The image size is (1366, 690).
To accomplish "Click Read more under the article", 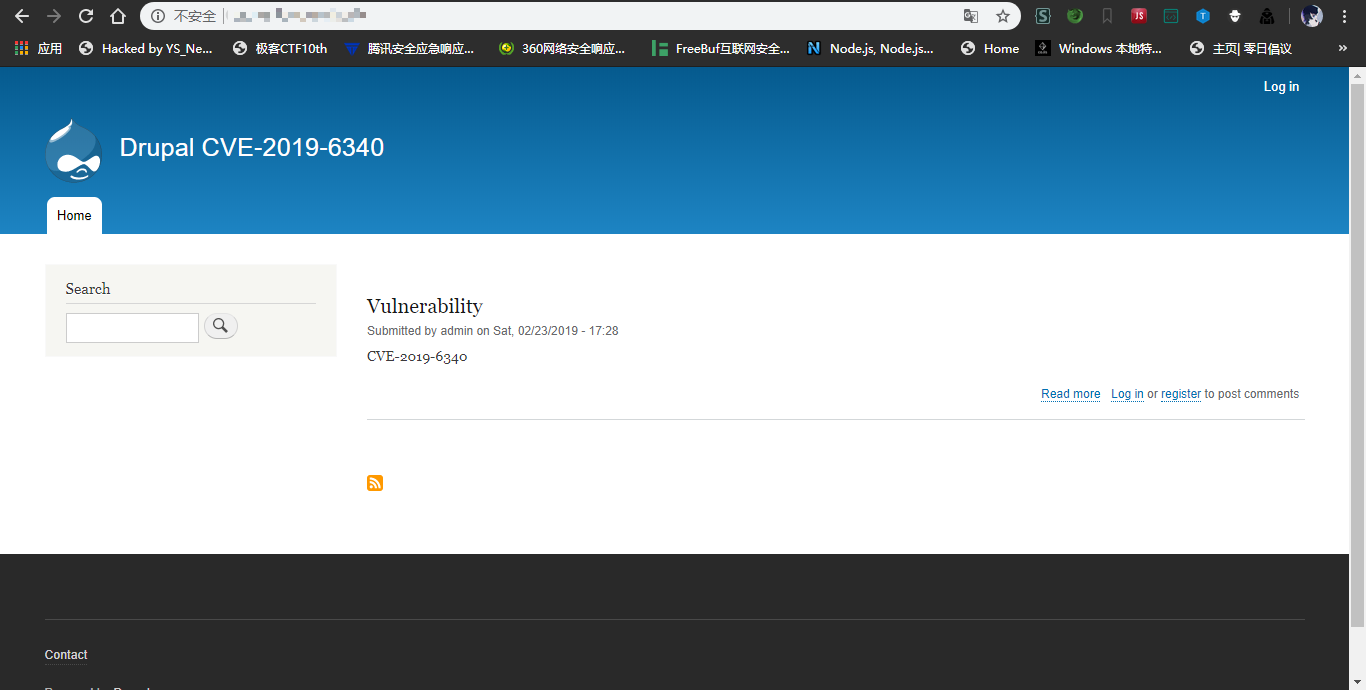I will [1071, 394].
